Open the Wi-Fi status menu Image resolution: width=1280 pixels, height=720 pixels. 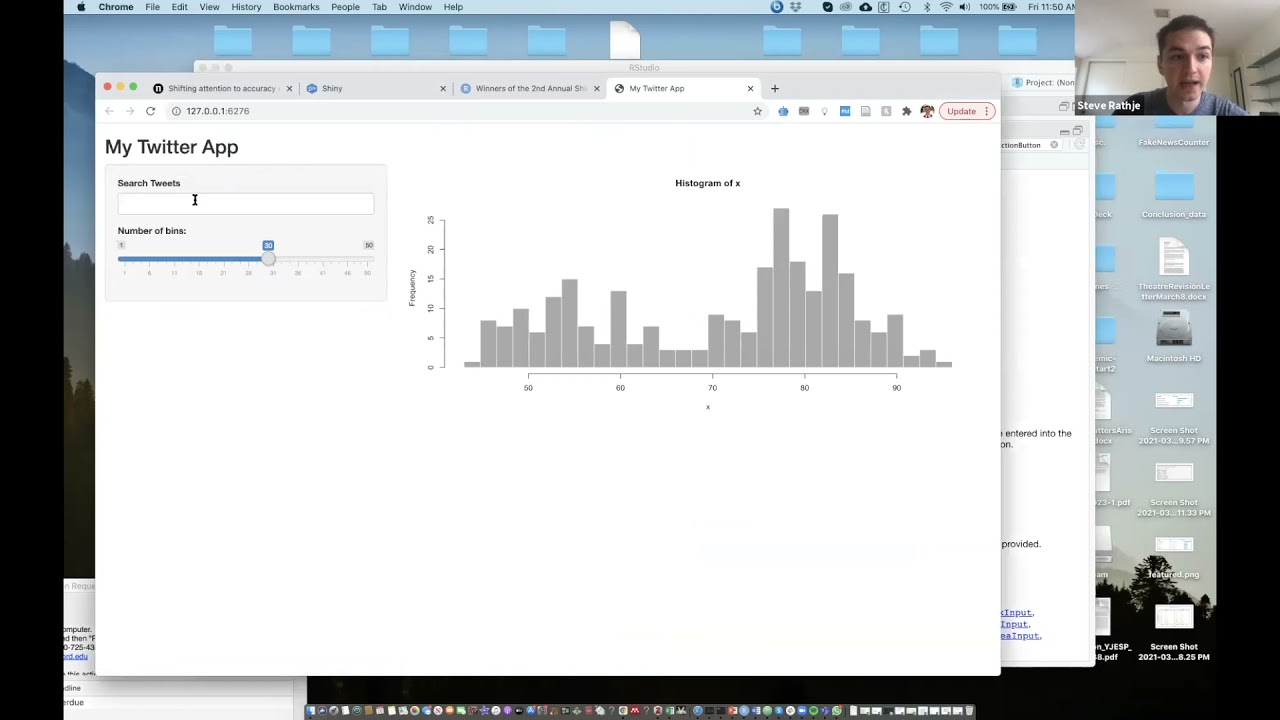(945, 7)
